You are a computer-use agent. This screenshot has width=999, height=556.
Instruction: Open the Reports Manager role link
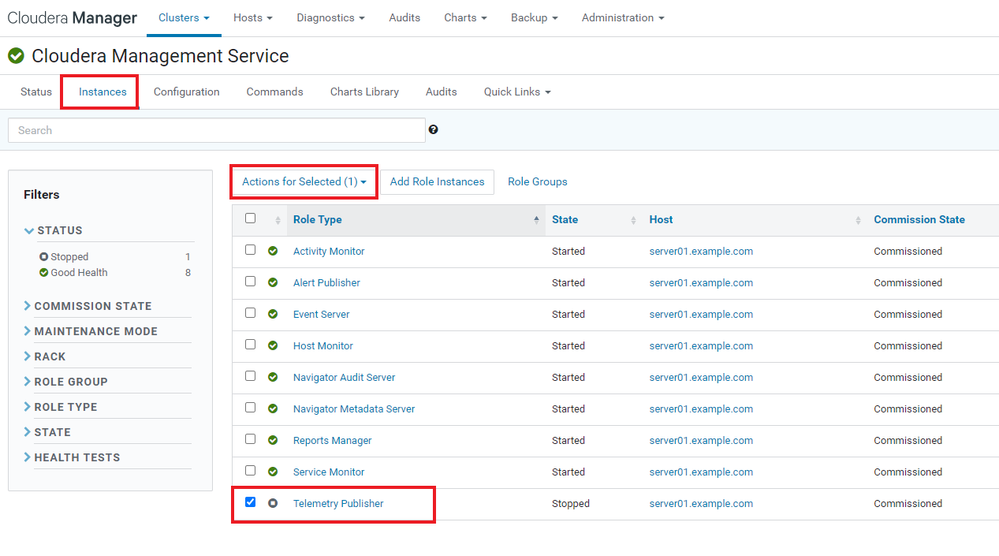[332, 440]
